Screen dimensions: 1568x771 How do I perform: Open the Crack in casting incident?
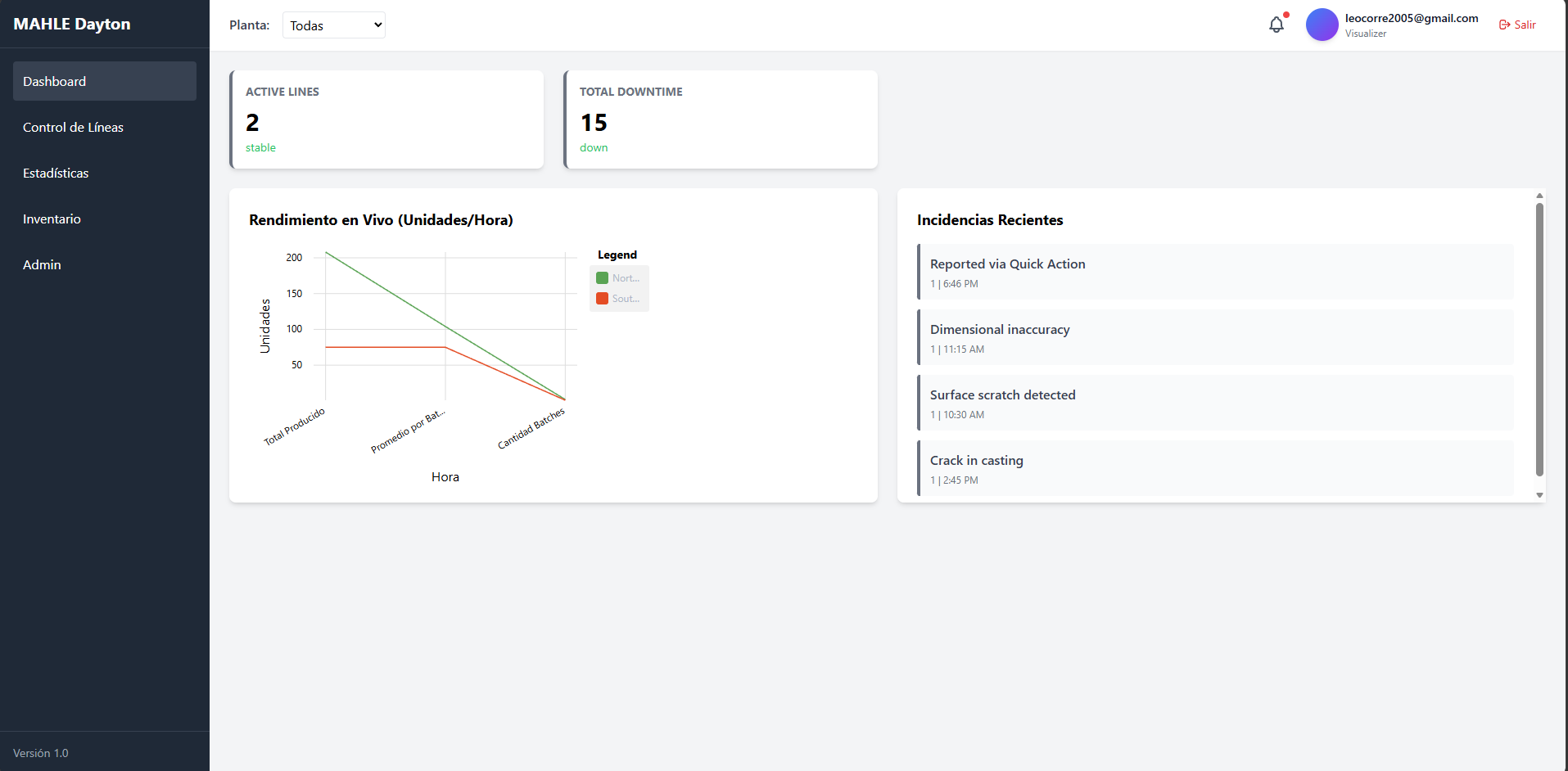pyautogui.click(x=1215, y=468)
